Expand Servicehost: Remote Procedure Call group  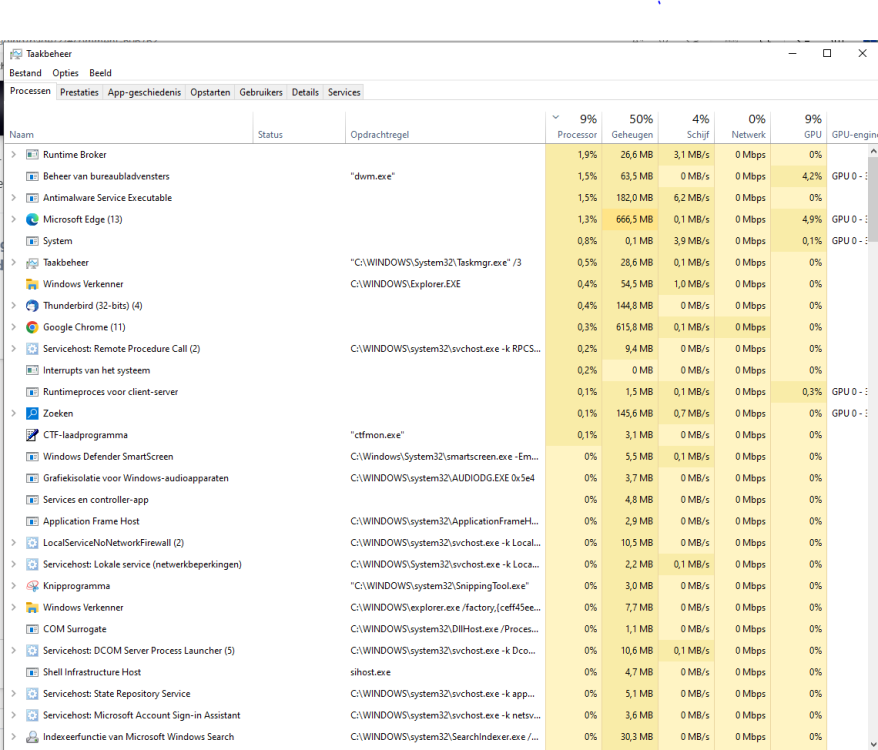(x=13, y=349)
